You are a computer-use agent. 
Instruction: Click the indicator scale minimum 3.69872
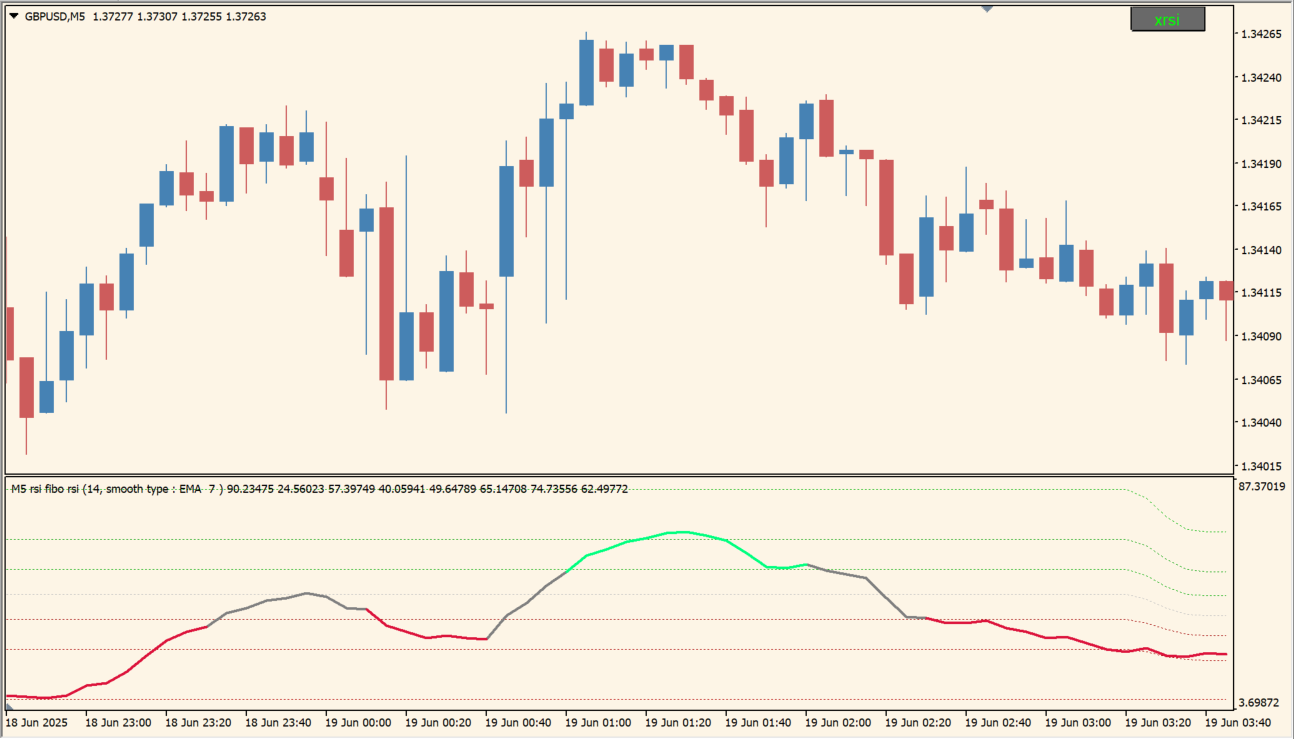coord(1261,703)
